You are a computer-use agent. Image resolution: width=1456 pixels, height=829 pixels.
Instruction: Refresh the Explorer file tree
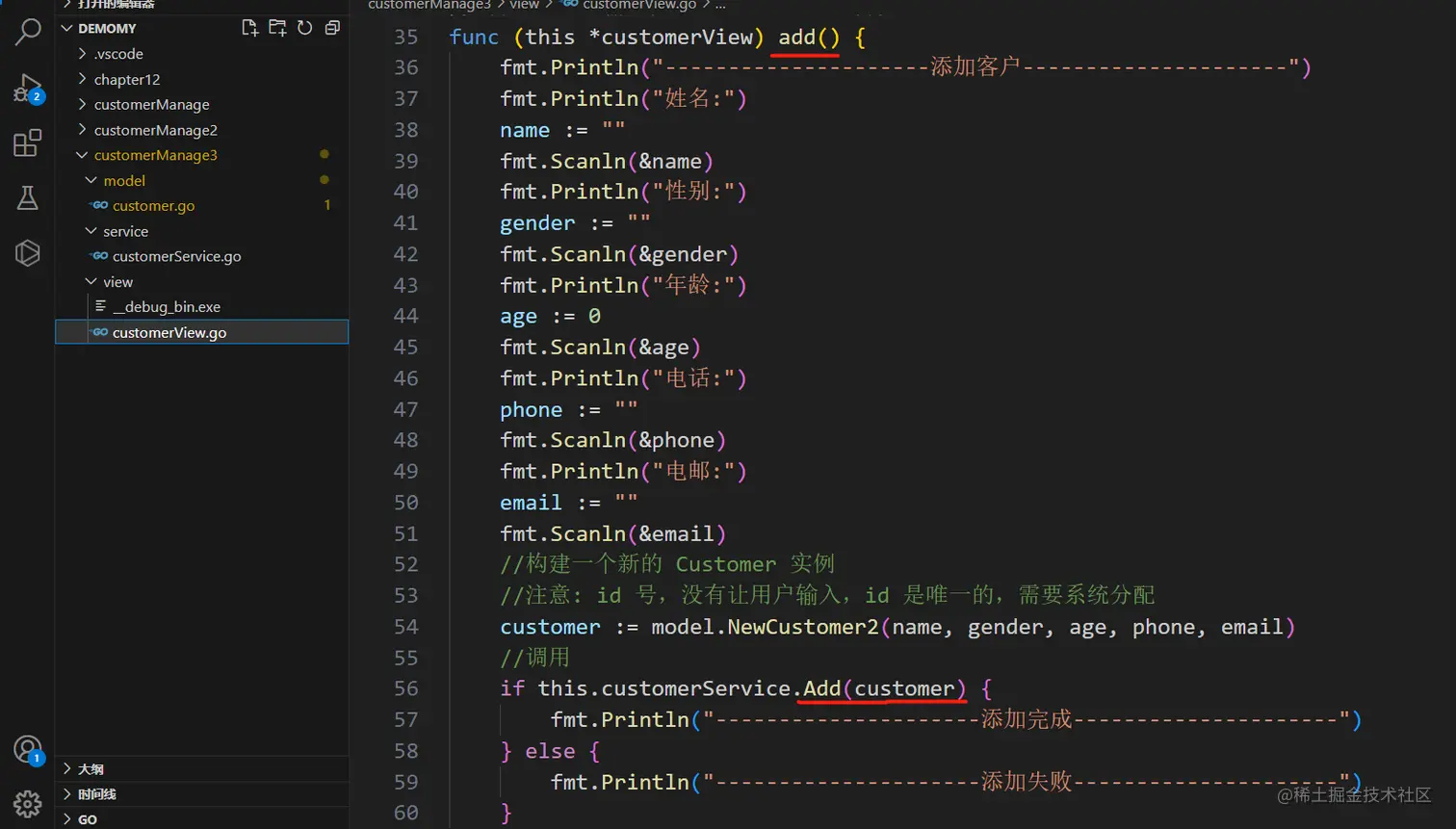[305, 28]
